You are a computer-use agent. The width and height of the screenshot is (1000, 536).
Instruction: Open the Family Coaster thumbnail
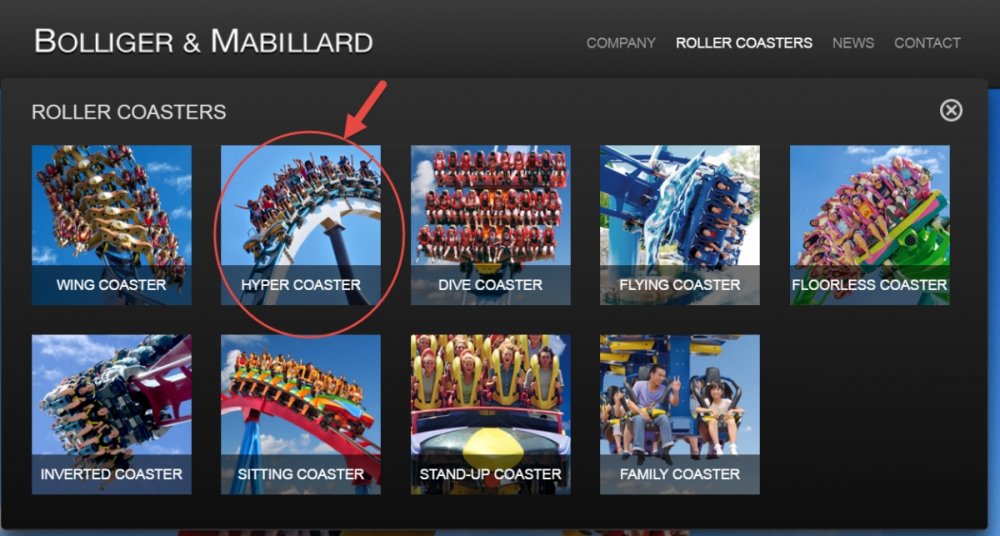[x=680, y=414]
